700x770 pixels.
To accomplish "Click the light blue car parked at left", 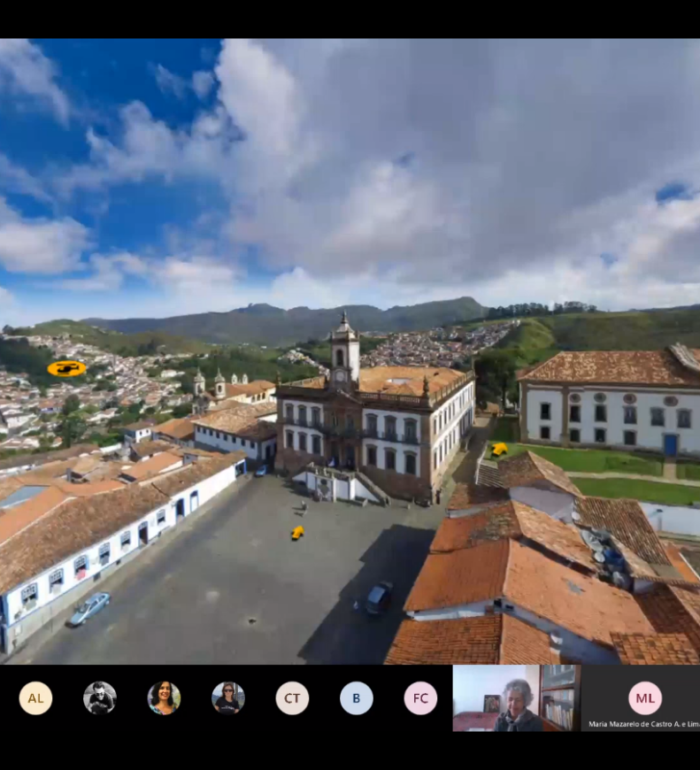I will pos(89,608).
